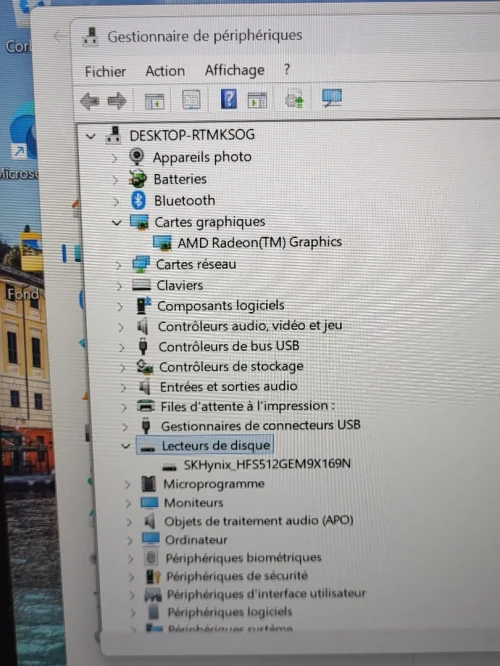Click the Properties toolbar icon

[191, 100]
